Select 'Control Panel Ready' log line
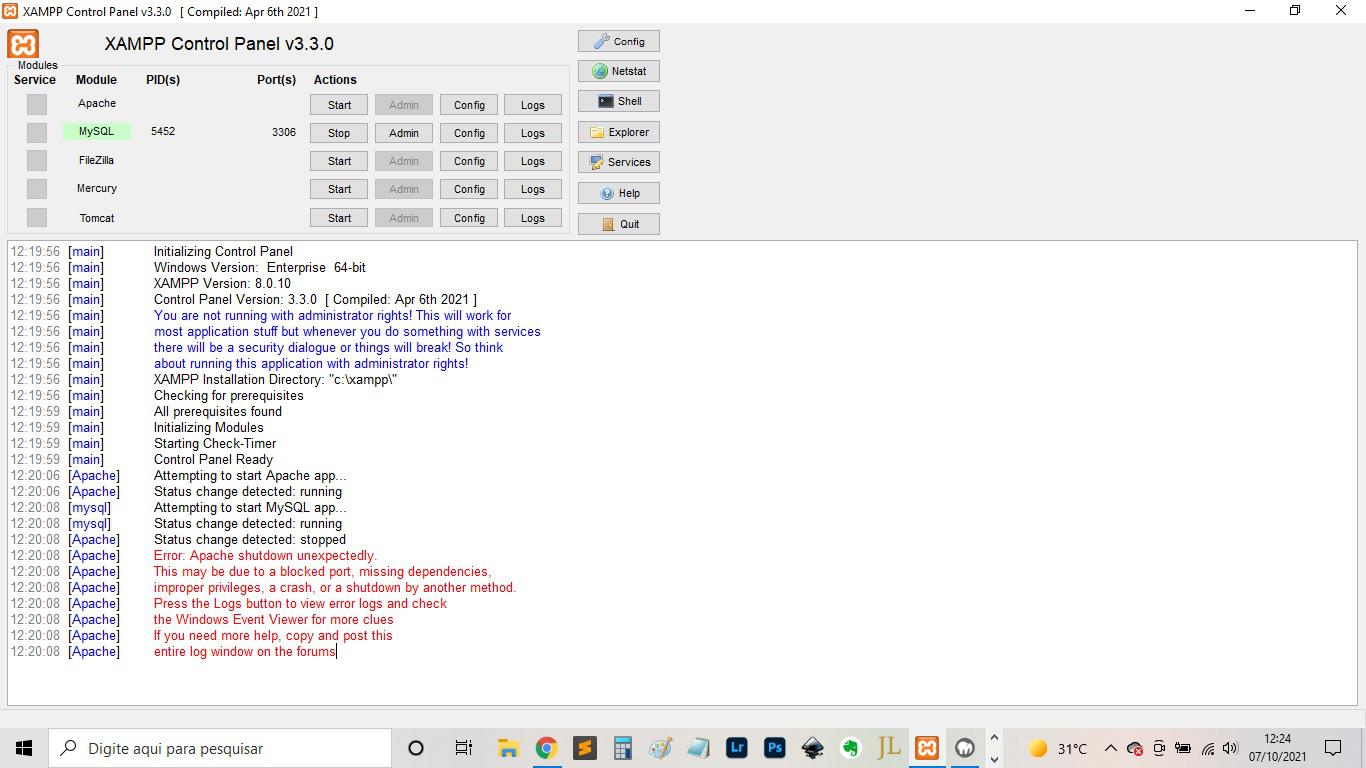The image size is (1366, 768). pyautogui.click(x=213, y=459)
